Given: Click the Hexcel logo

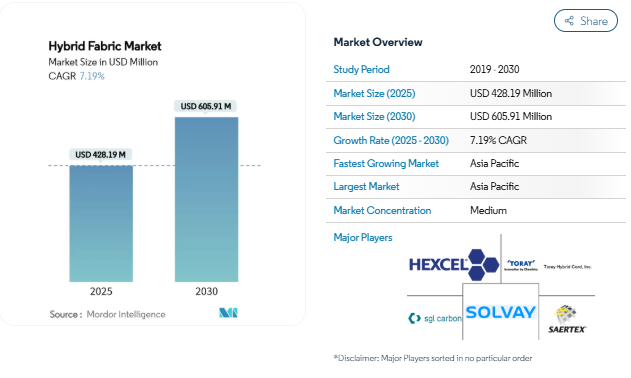Looking at the screenshot, I should pos(454,264).
